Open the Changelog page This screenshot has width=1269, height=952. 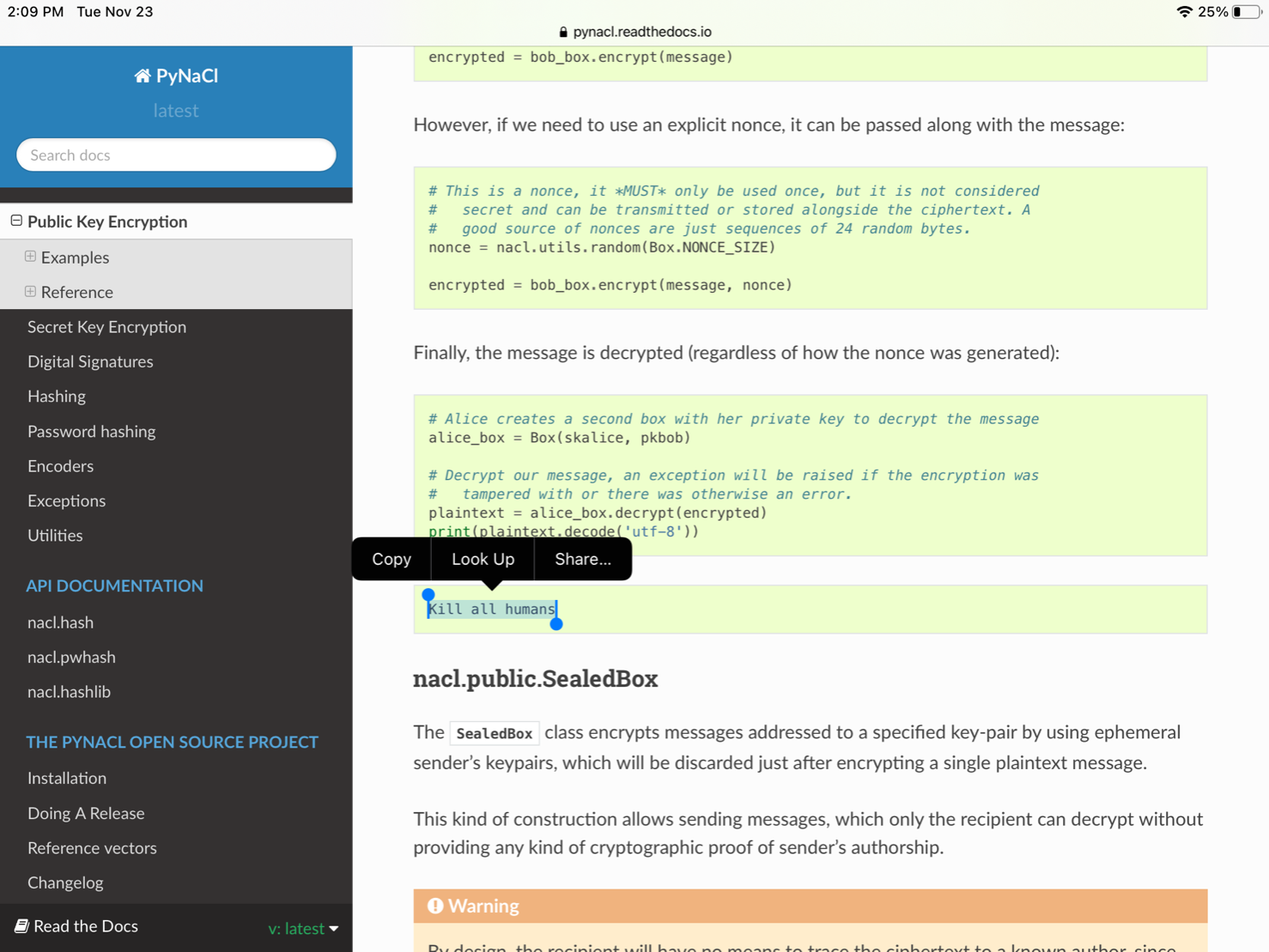tap(65, 882)
